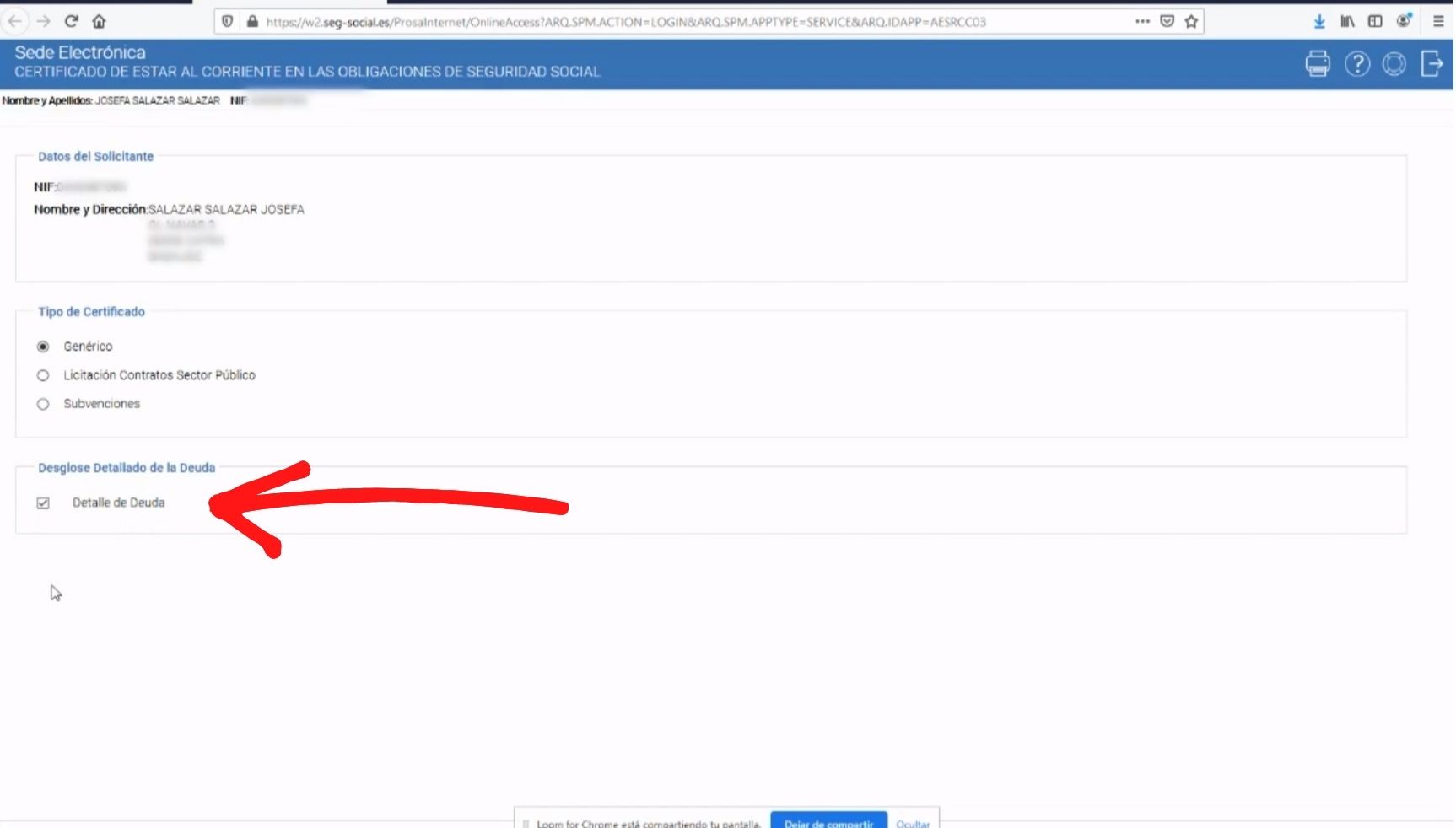1456x828 pixels.
Task: Log out with the exit icon
Action: pyautogui.click(x=1432, y=63)
